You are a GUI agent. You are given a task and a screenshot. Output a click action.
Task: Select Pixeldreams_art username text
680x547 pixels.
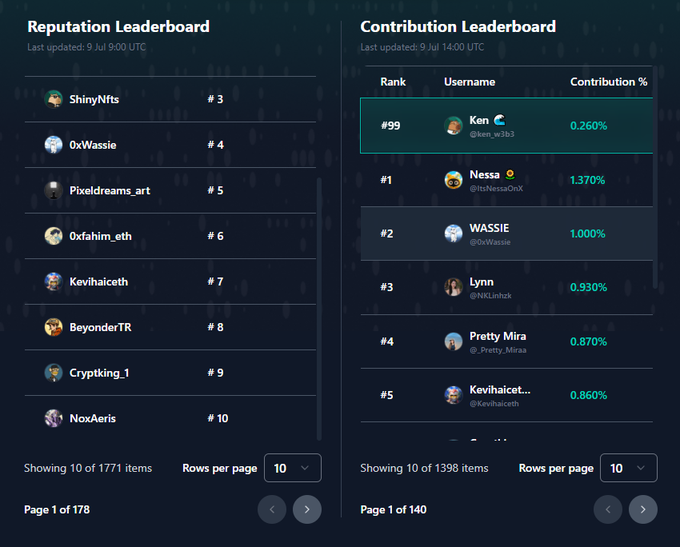click(x=110, y=190)
